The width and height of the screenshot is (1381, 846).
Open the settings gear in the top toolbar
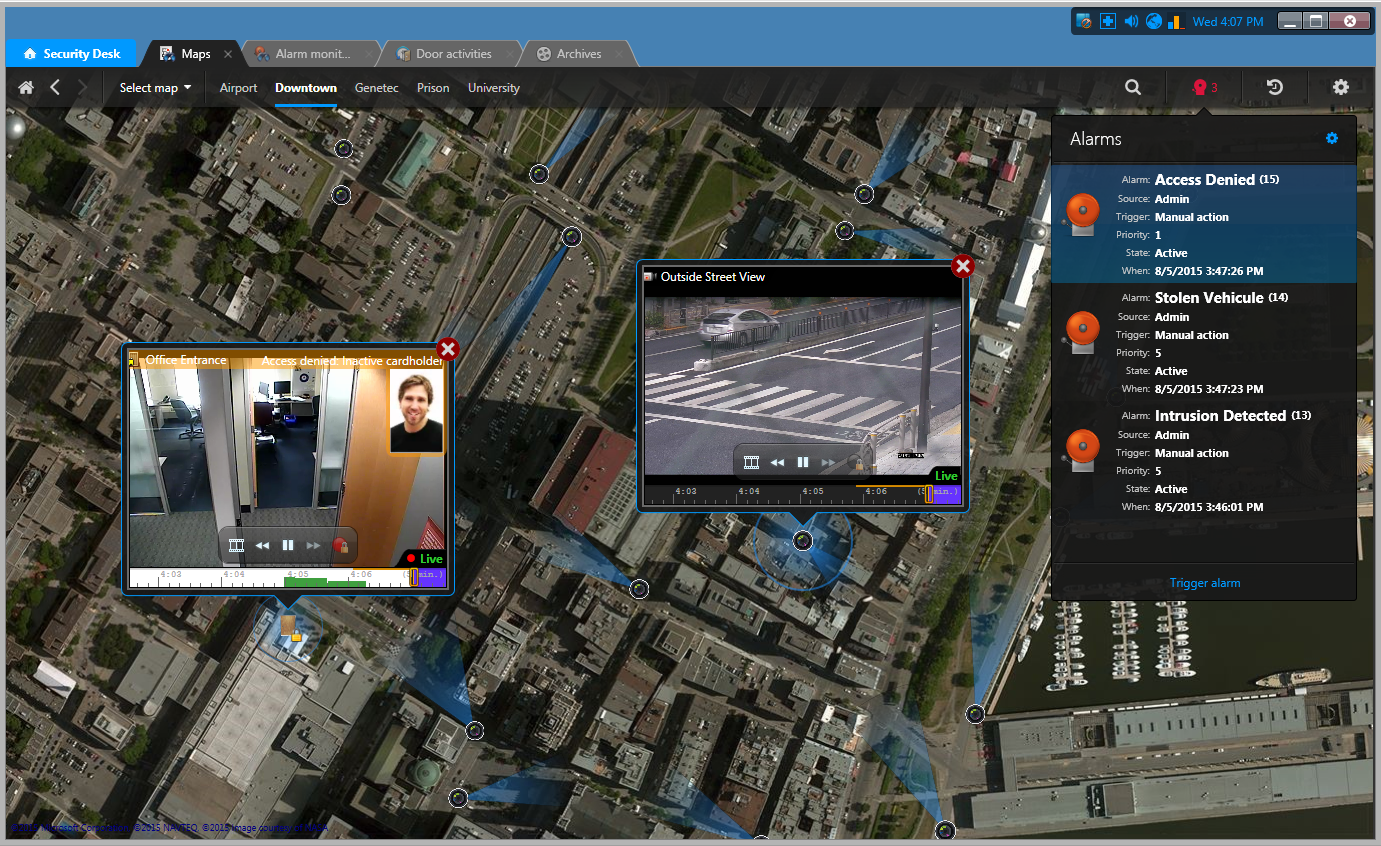click(x=1340, y=87)
